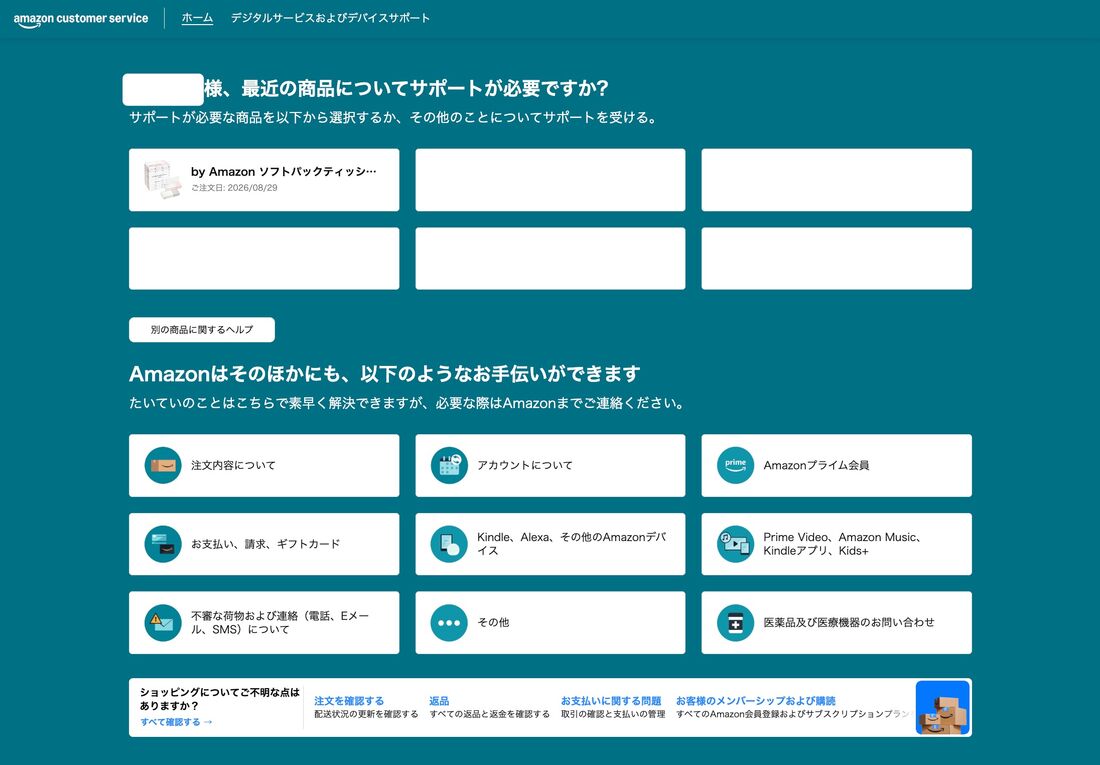Open デジタルサービスおよびデバイスサポート tab
Image resolution: width=1100 pixels, height=765 pixels.
330,18
